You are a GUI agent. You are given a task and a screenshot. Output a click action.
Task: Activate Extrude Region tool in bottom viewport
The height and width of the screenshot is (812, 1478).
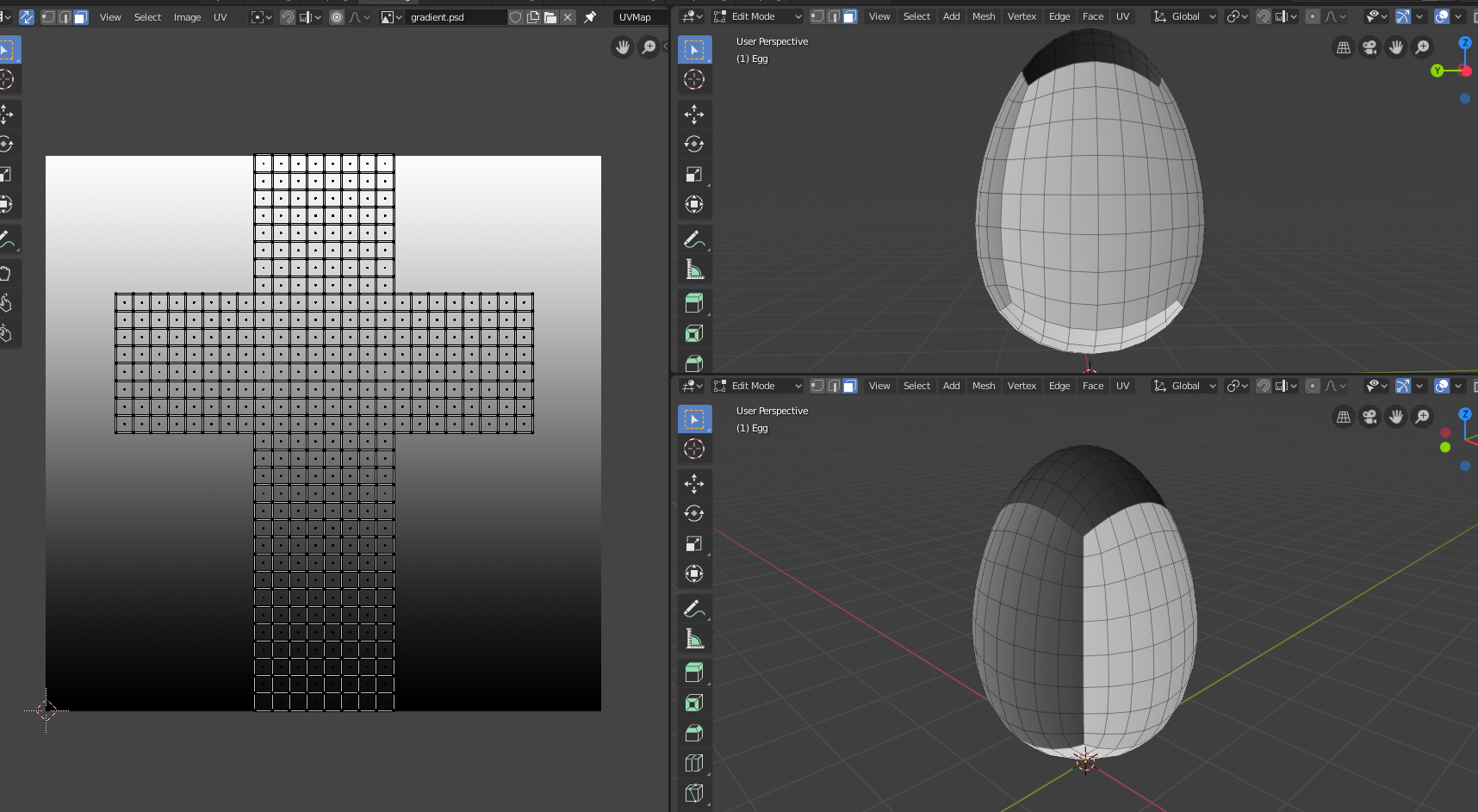pyautogui.click(x=694, y=672)
